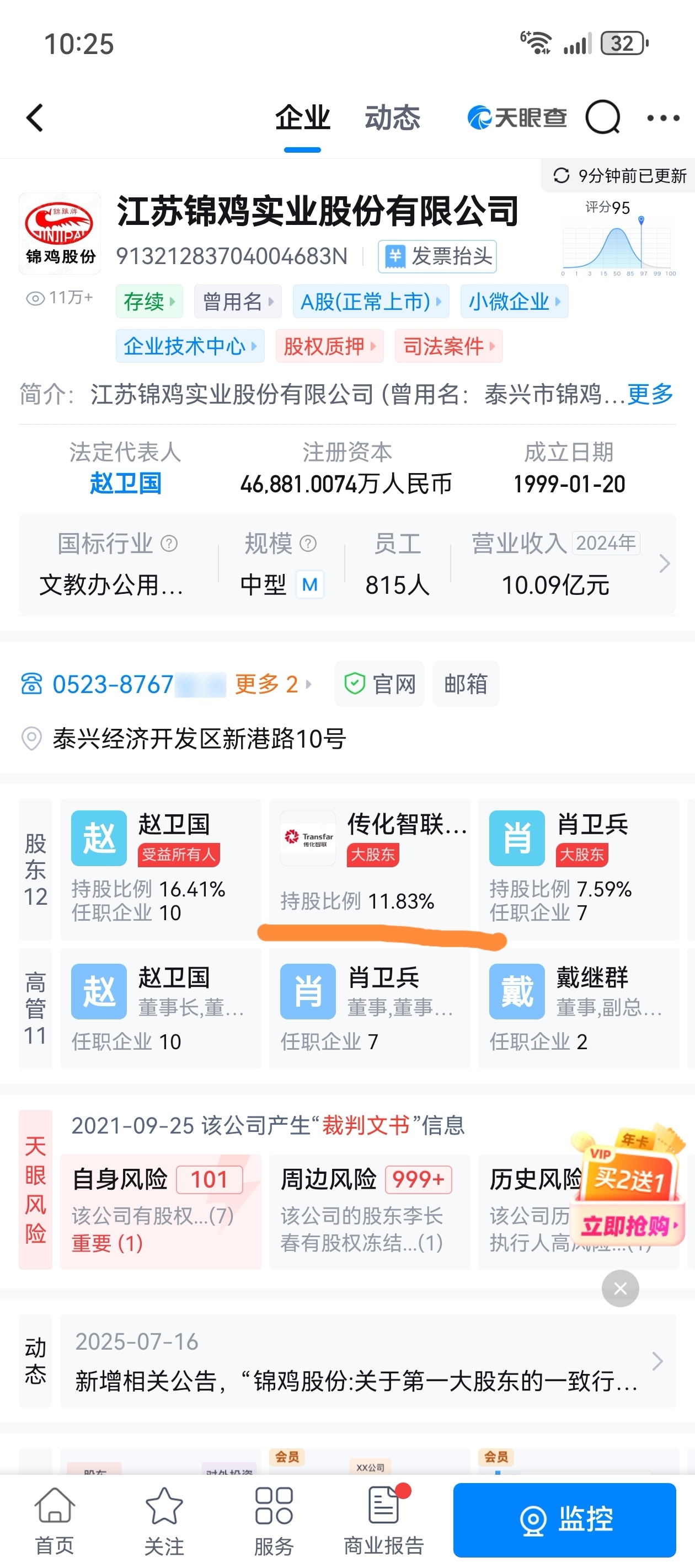Tap the 关注 star icon
Screen dimensions: 695x1568
(x=164, y=1505)
